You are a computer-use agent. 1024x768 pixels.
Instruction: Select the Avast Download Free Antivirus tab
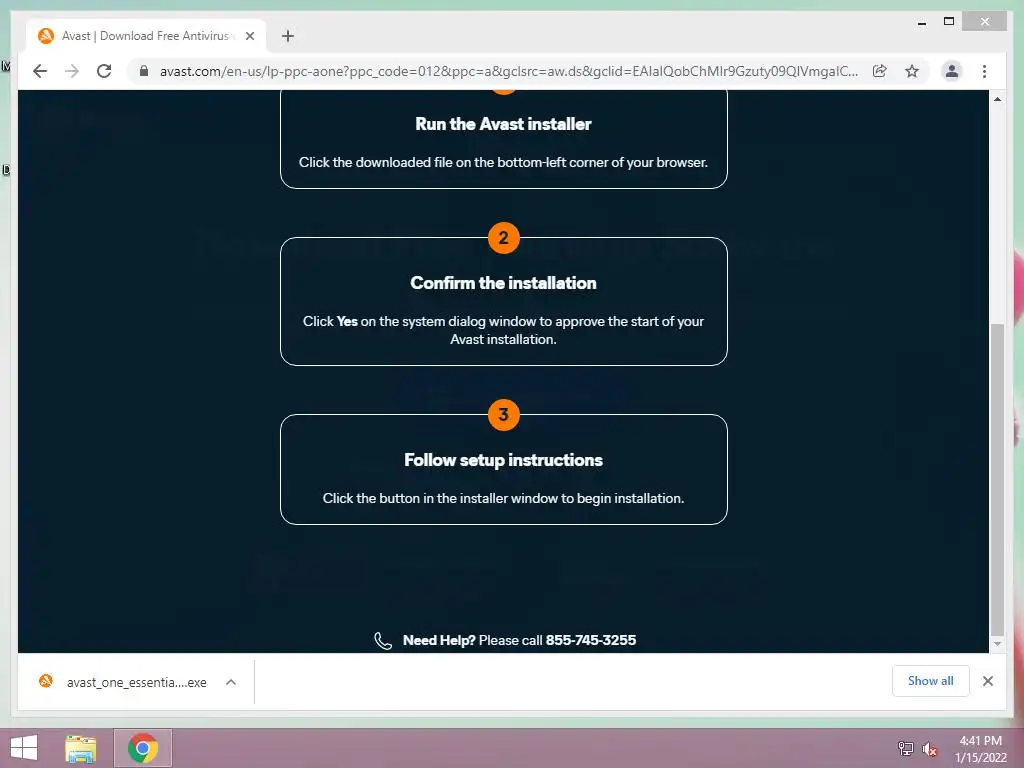146,36
